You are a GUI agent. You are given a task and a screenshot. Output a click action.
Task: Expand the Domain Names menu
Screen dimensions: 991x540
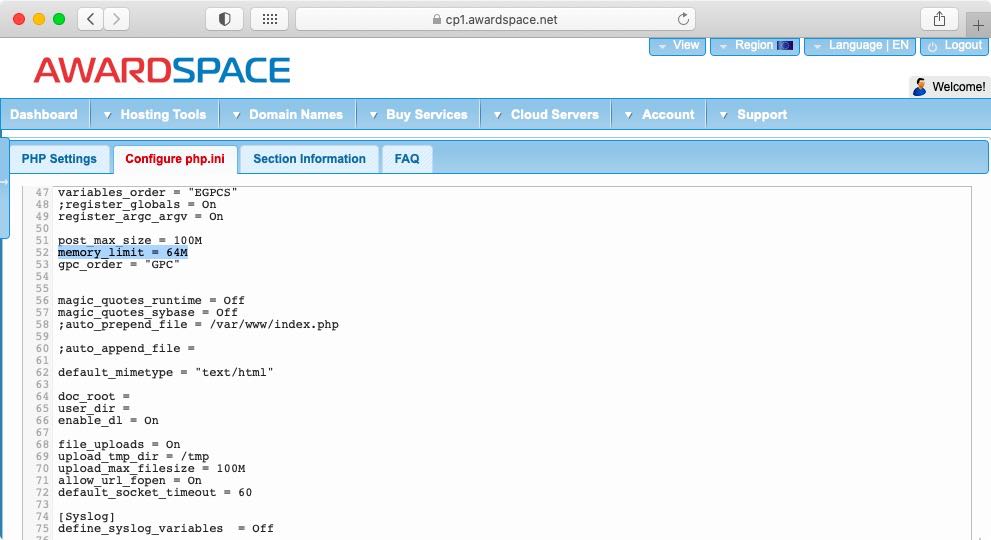click(288, 114)
